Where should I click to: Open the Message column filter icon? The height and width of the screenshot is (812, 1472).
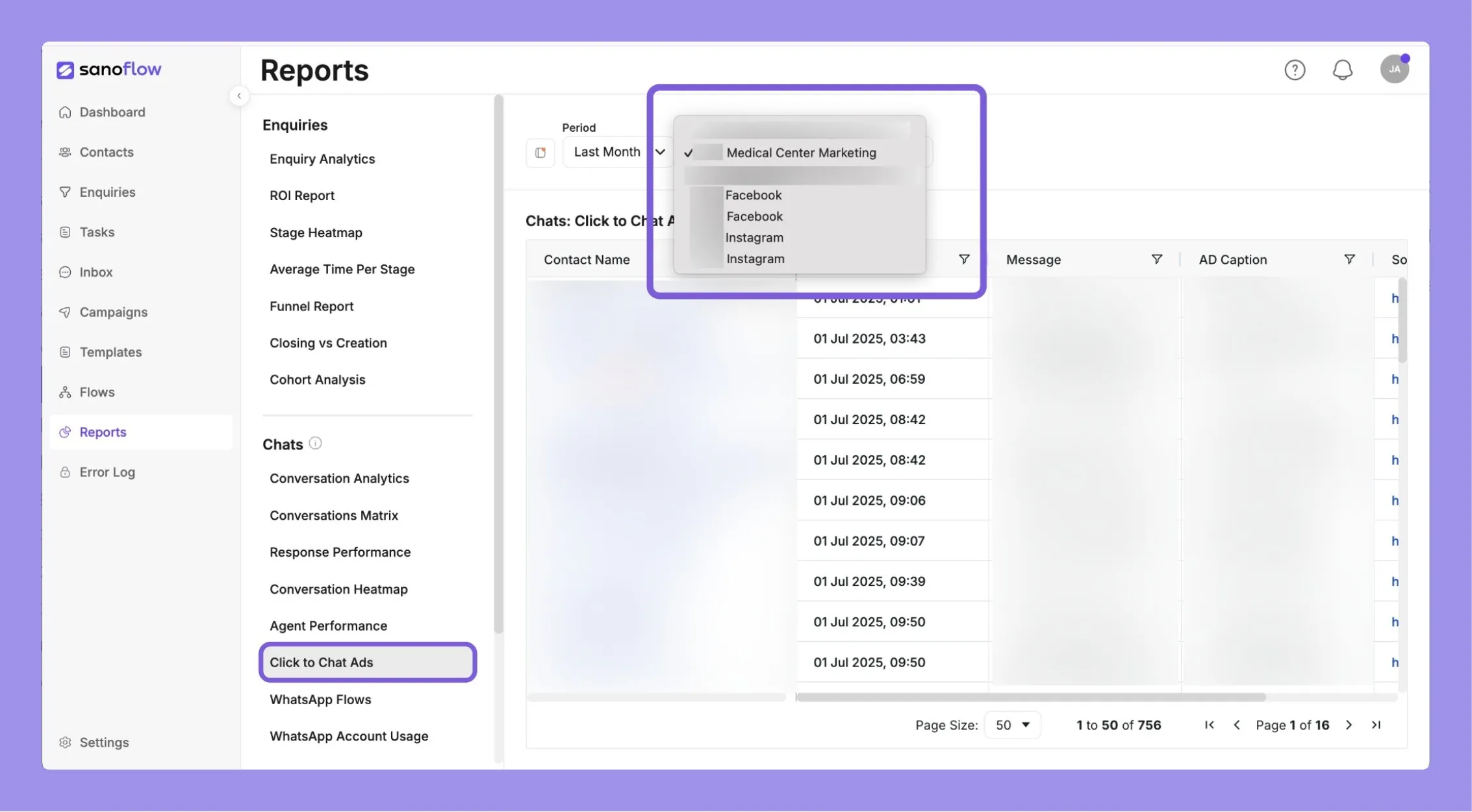tap(1156, 259)
